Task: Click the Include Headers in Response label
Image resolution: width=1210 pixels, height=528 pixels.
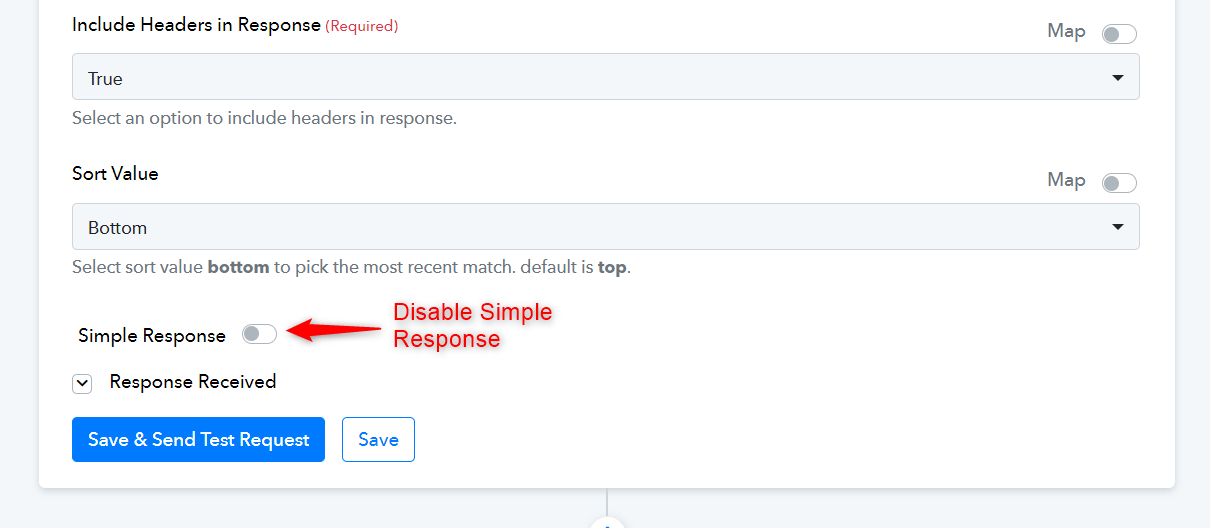Action: click(x=196, y=25)
